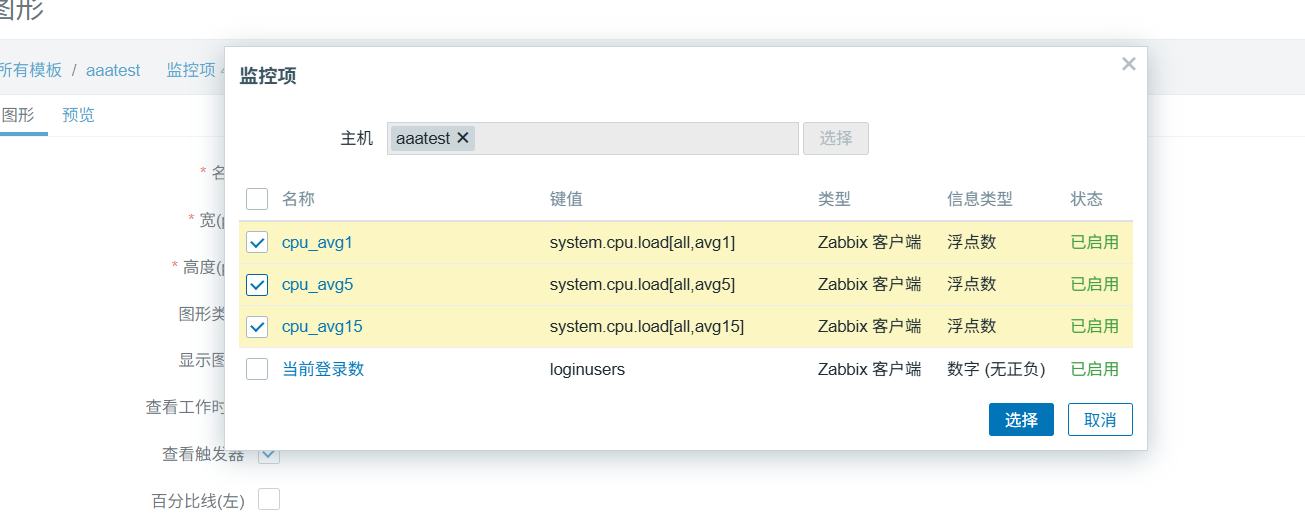Switch to the 图形 tab
Image resolution: width=1305 pixels, height=528 pixels.
pyautogui.click(x=18, y=115)
